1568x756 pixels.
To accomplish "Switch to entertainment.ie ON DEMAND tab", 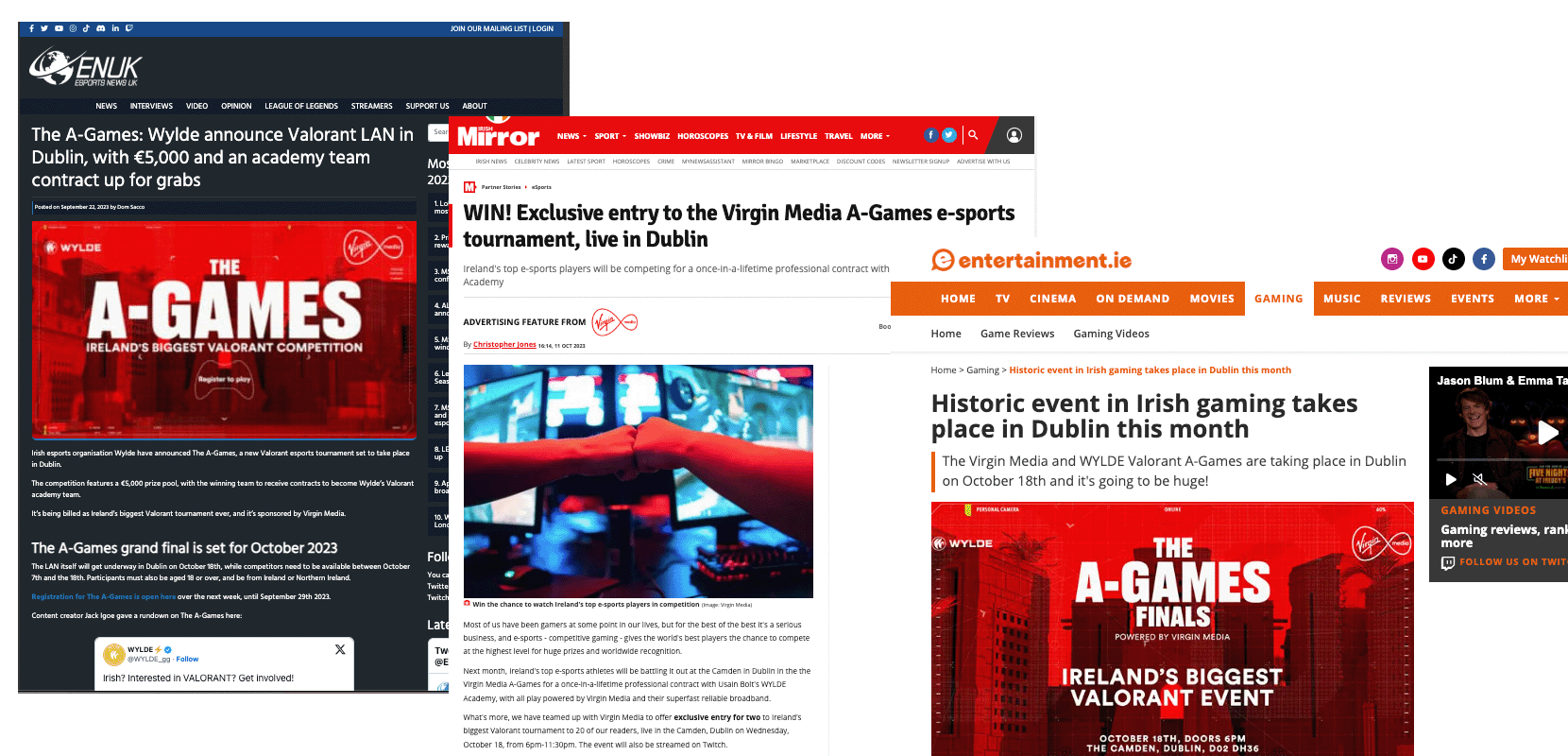I will pos(1133,299).
